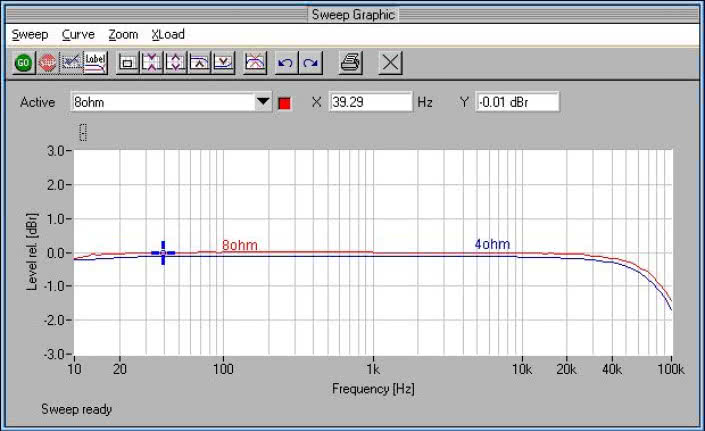Click the full-view zoom rectangle icon
This screenshot has height=431, width=705.
point(128,62)
